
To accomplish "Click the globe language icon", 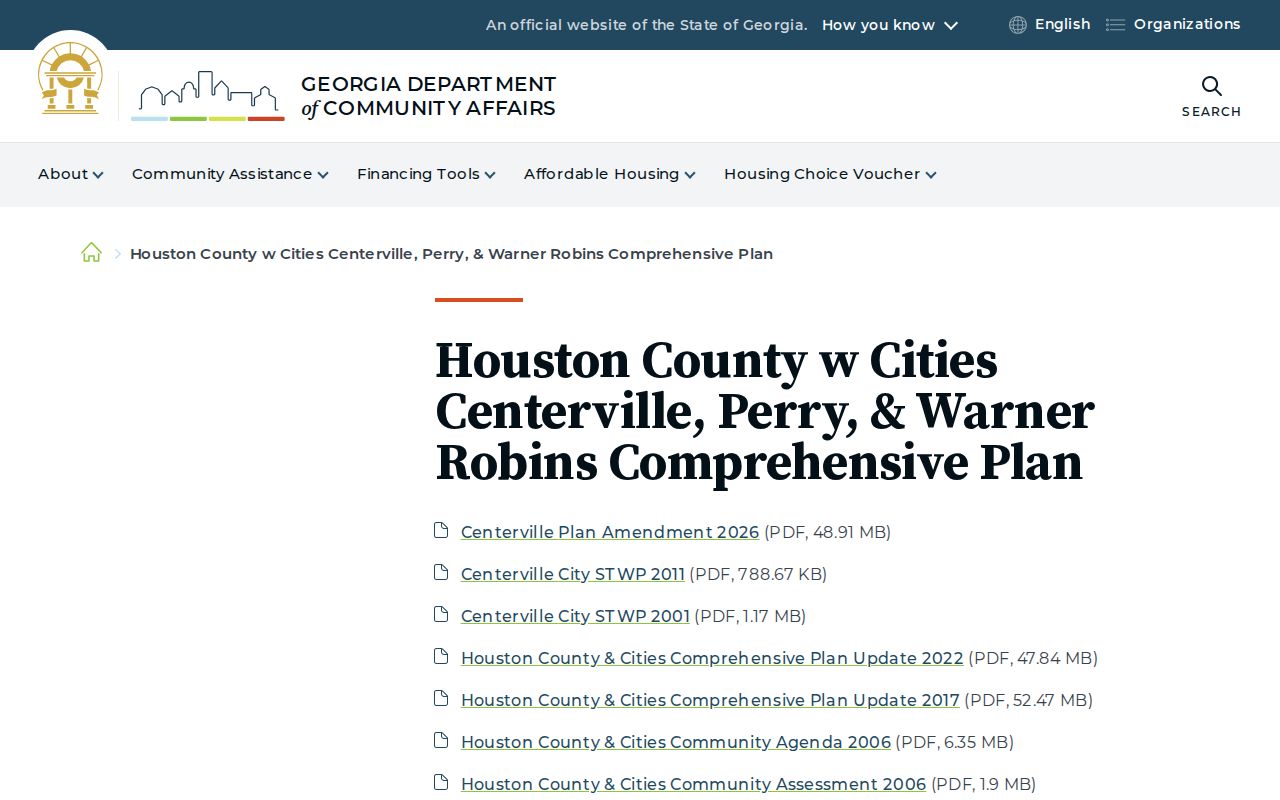I will point(1018,25).
